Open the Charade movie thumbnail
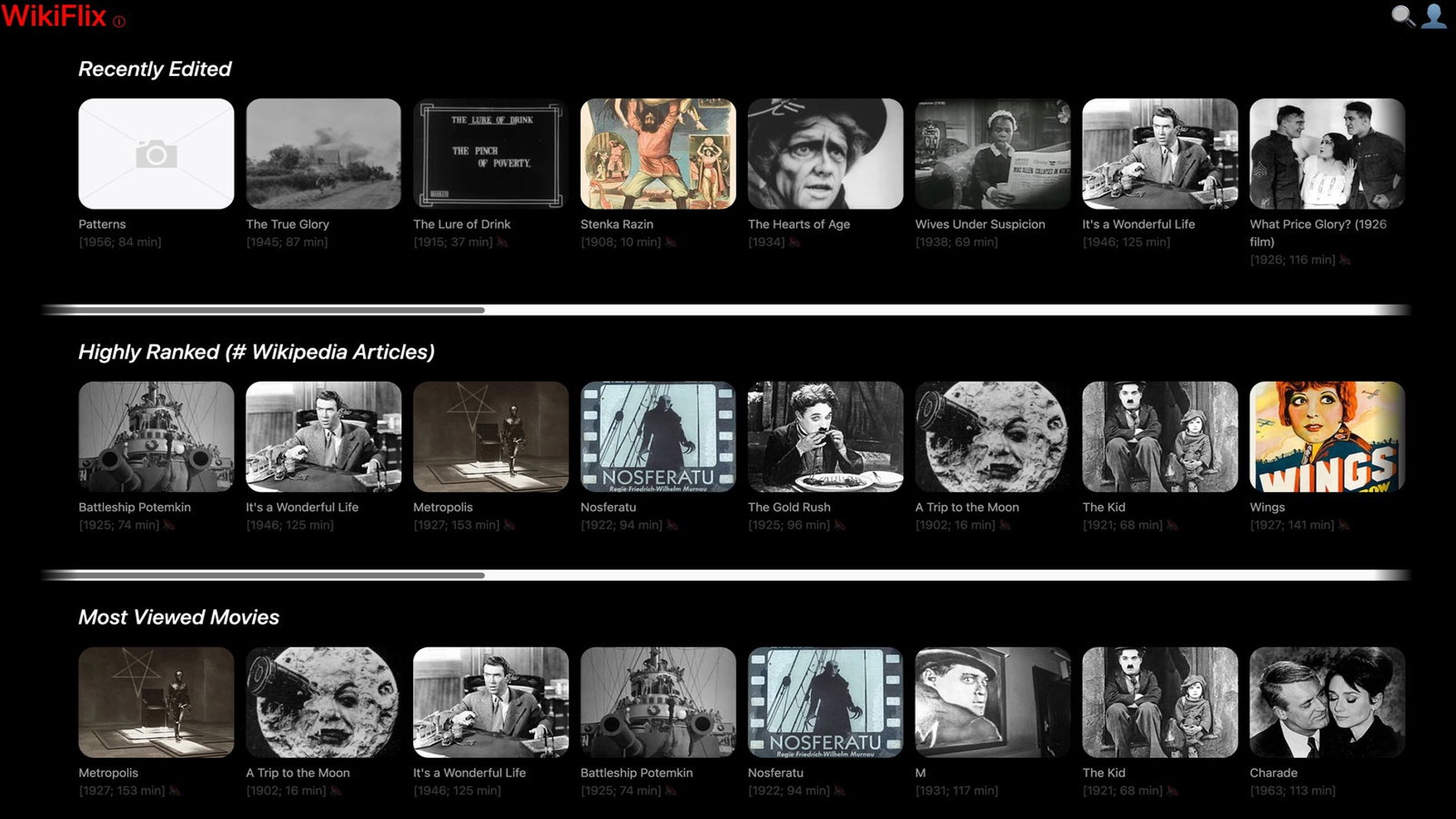 pos(1326,702)
